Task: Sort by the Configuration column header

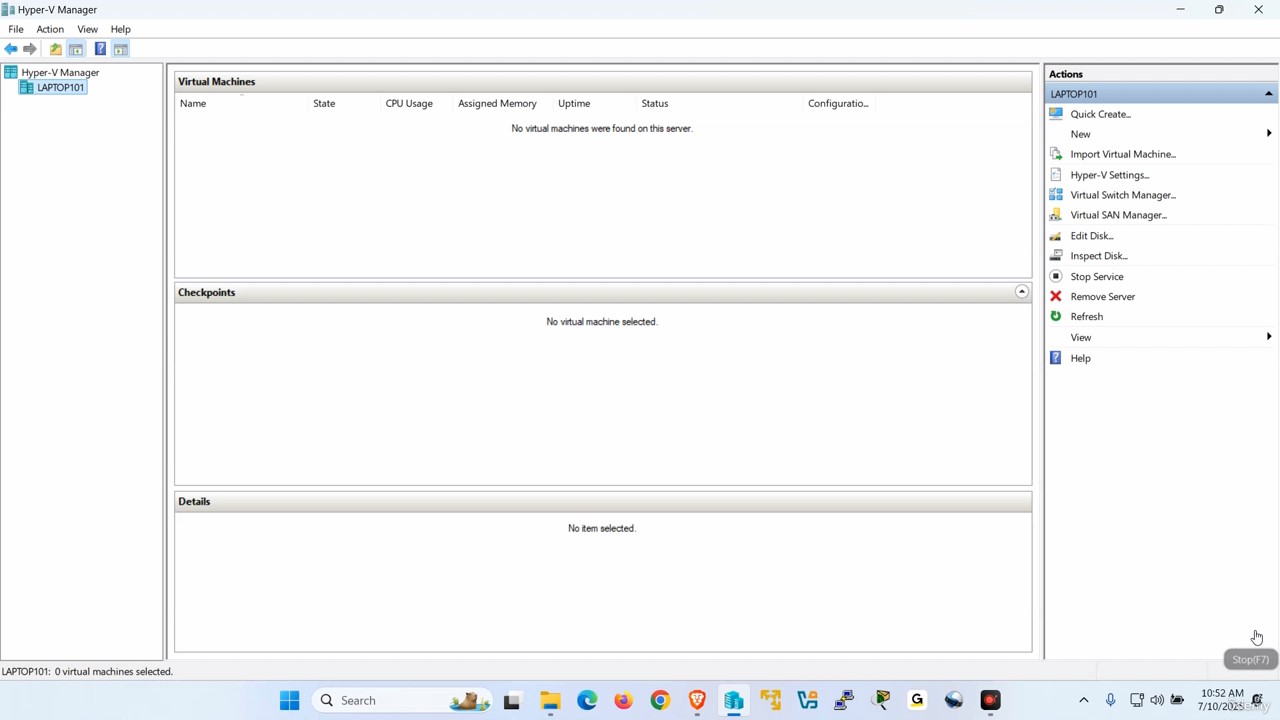Action: pyautogui.click(x=838, y=103)
